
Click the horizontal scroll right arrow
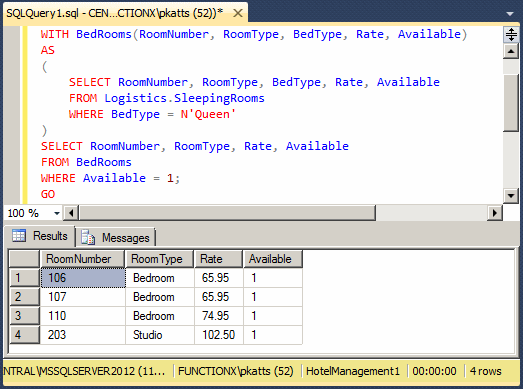click(495, 213)
